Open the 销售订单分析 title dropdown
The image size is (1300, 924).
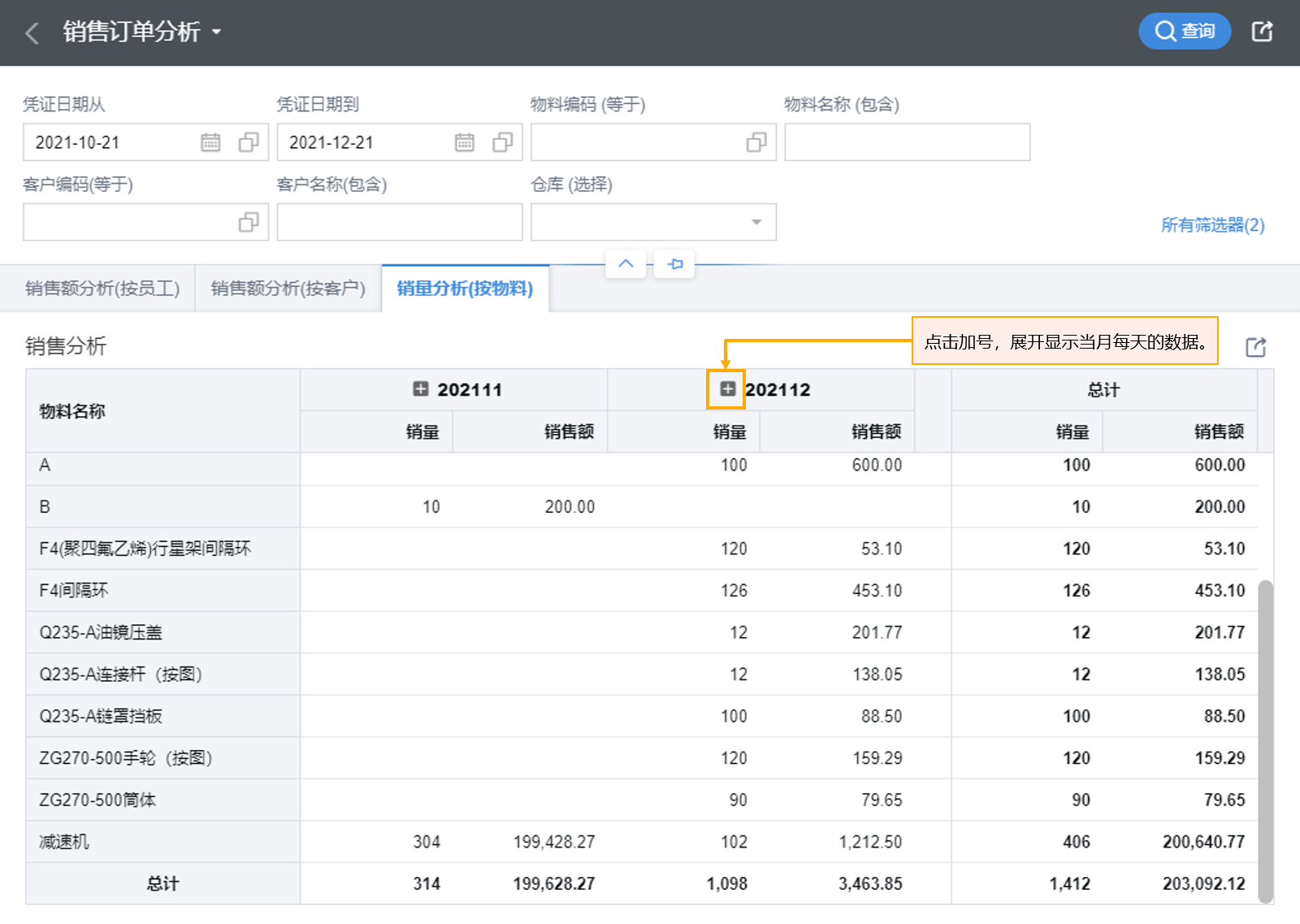(x=217, y=33)
